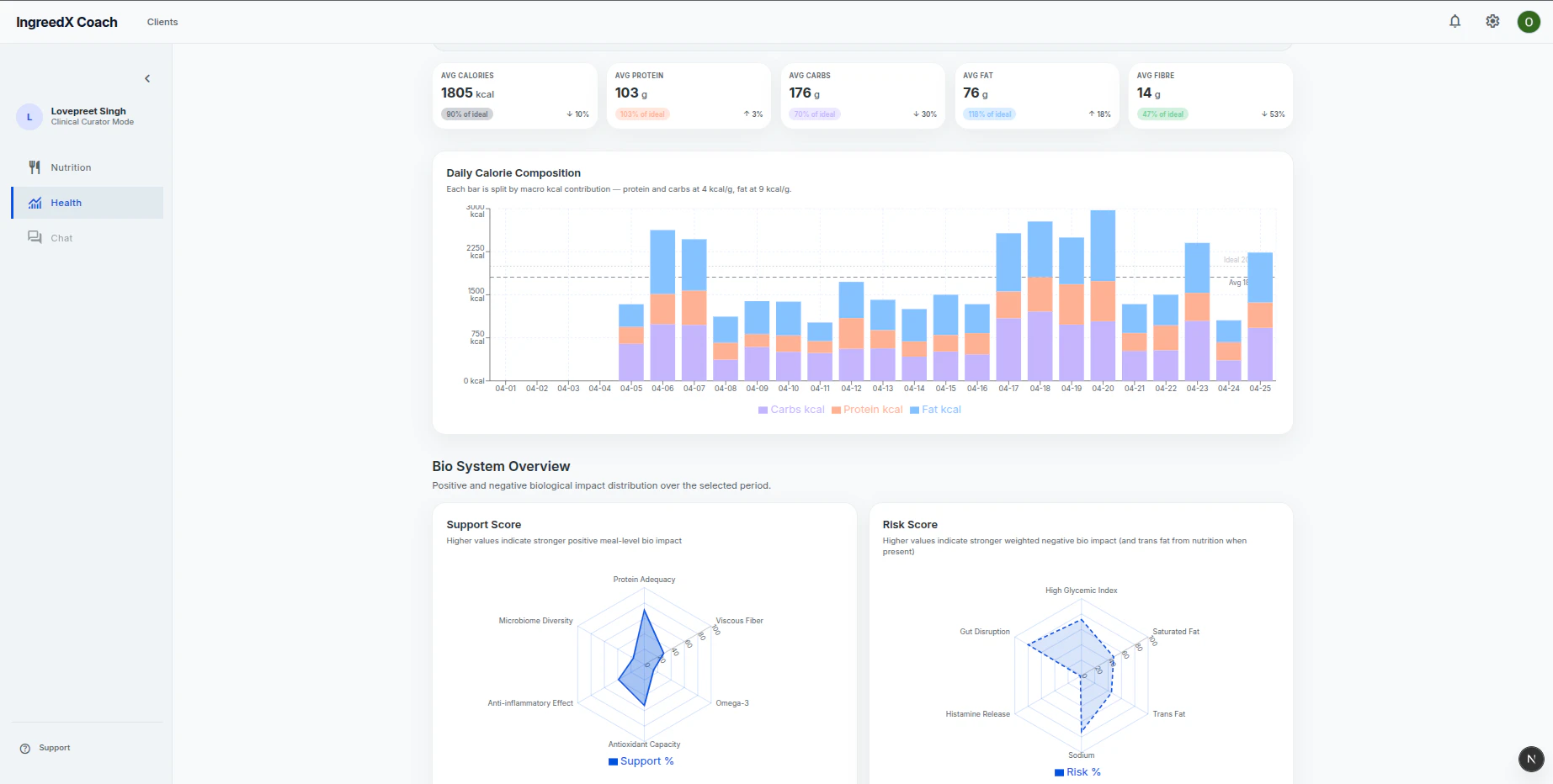Toggle the Carbs kcal legend swatch
Image resolution: width=1553 pixels, height=784 pixels.
tap(763, 411)
